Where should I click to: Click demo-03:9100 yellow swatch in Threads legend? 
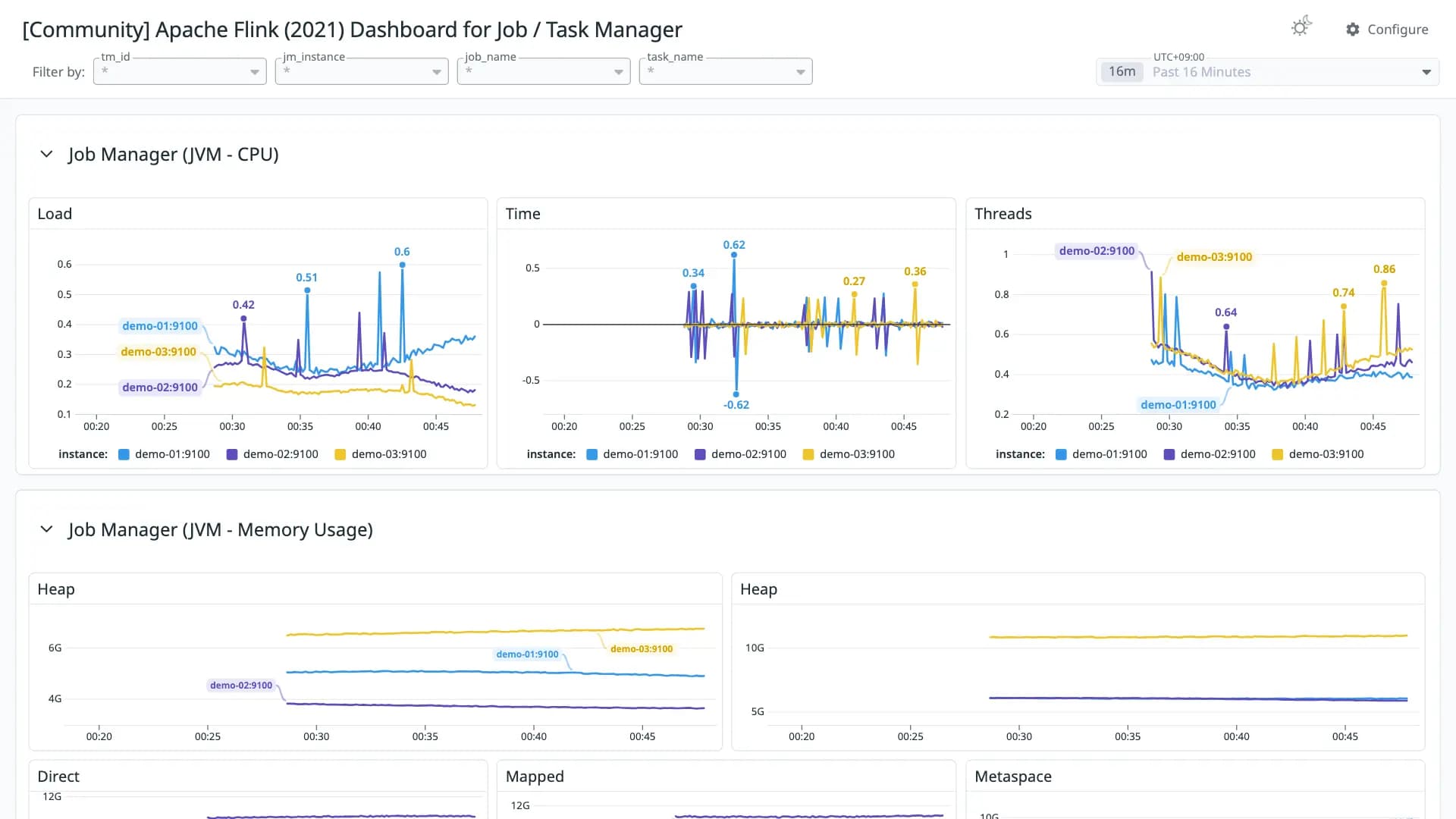coord(1278,454)
